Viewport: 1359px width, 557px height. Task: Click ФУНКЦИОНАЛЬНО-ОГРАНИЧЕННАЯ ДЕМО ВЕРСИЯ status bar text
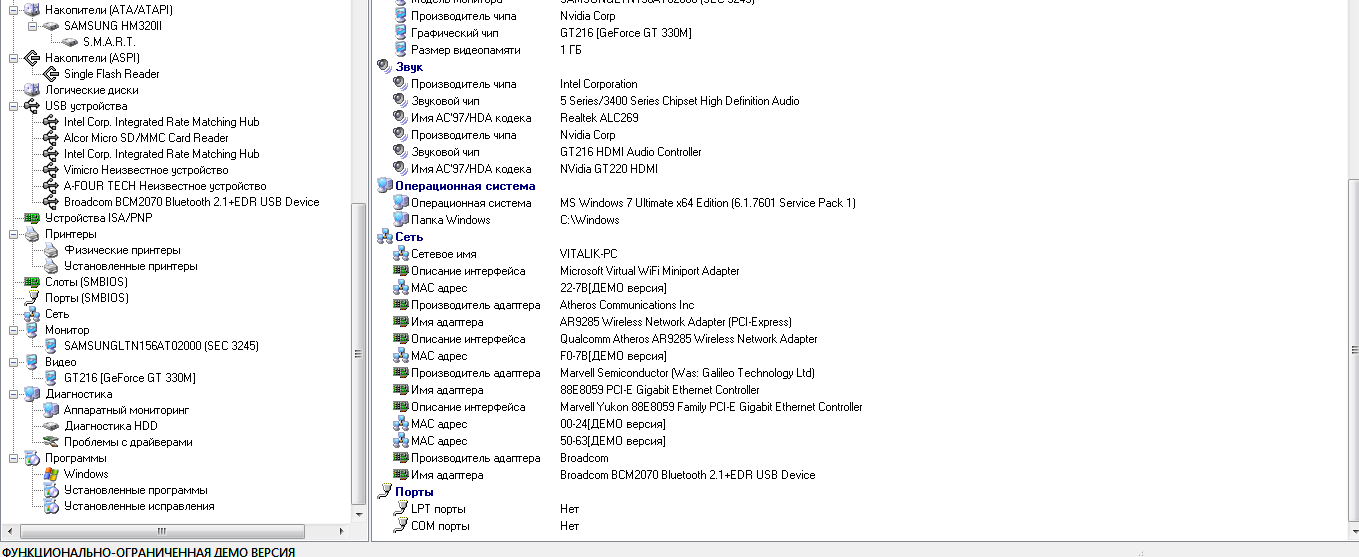coord(148,551)
